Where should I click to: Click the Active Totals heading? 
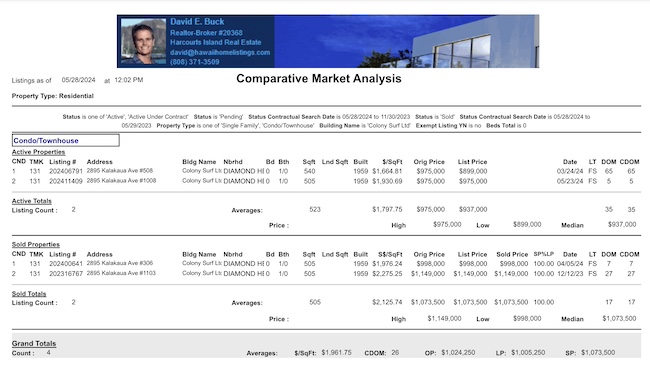point(32,201)
